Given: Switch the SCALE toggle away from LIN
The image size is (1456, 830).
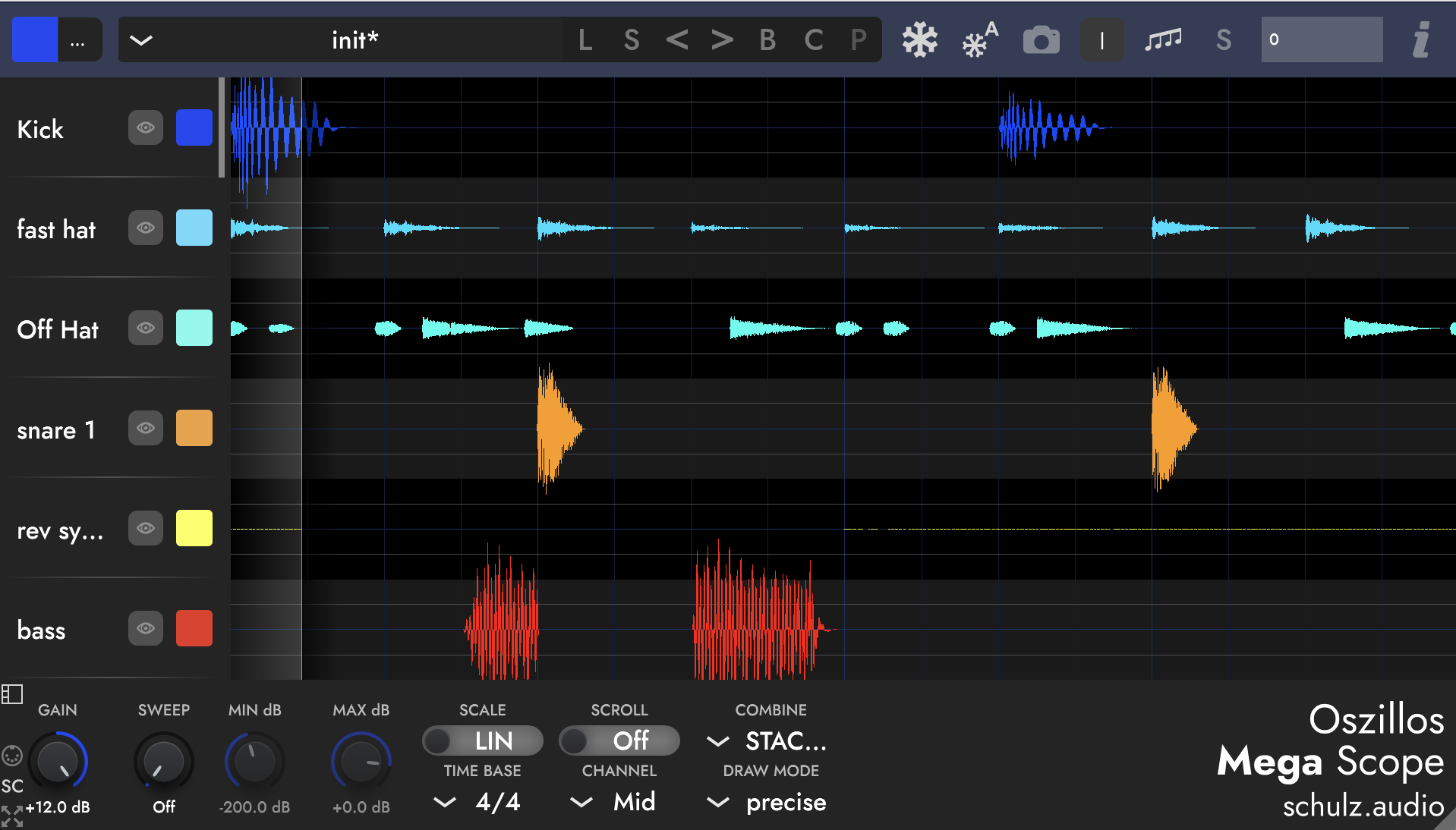Looking at the screenshot, I should [483, 741].
